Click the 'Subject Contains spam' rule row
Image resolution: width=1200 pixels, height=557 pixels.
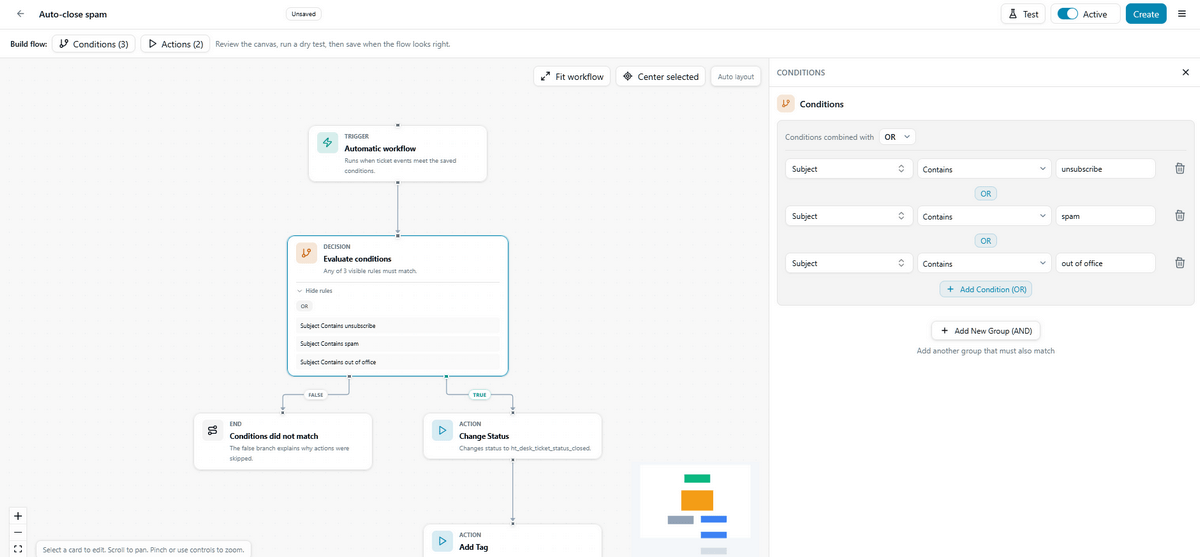click(398, 343)
